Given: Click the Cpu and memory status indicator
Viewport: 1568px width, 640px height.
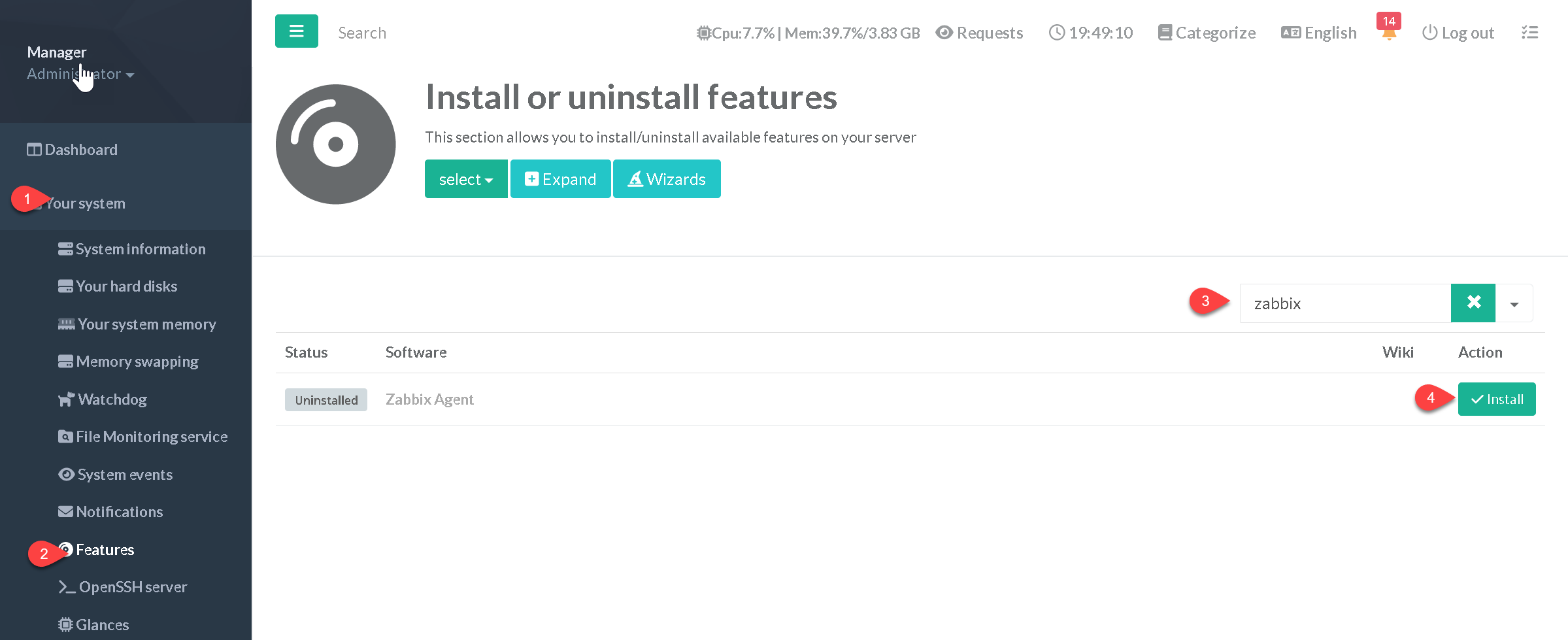Looking at the screenshot, I should (x=809, y=33).
